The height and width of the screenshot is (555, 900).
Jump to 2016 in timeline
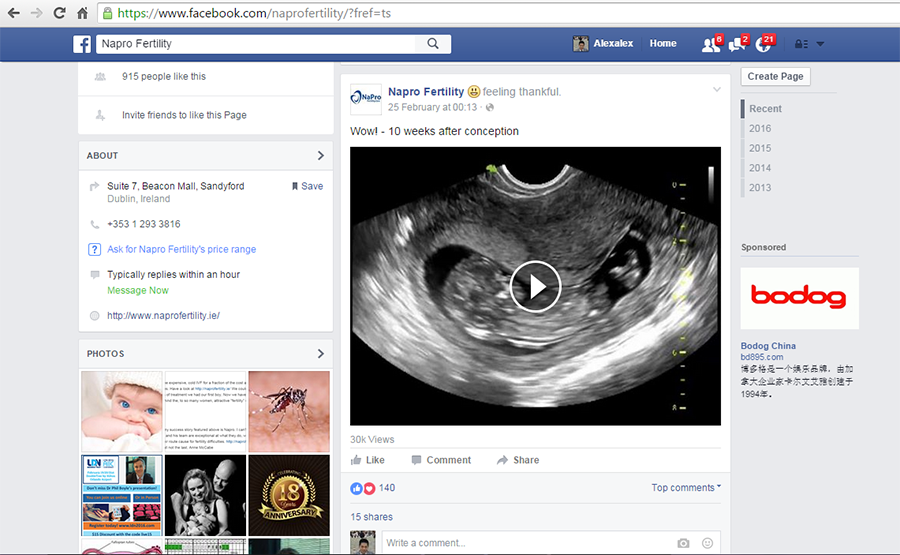tap(760, 129)
